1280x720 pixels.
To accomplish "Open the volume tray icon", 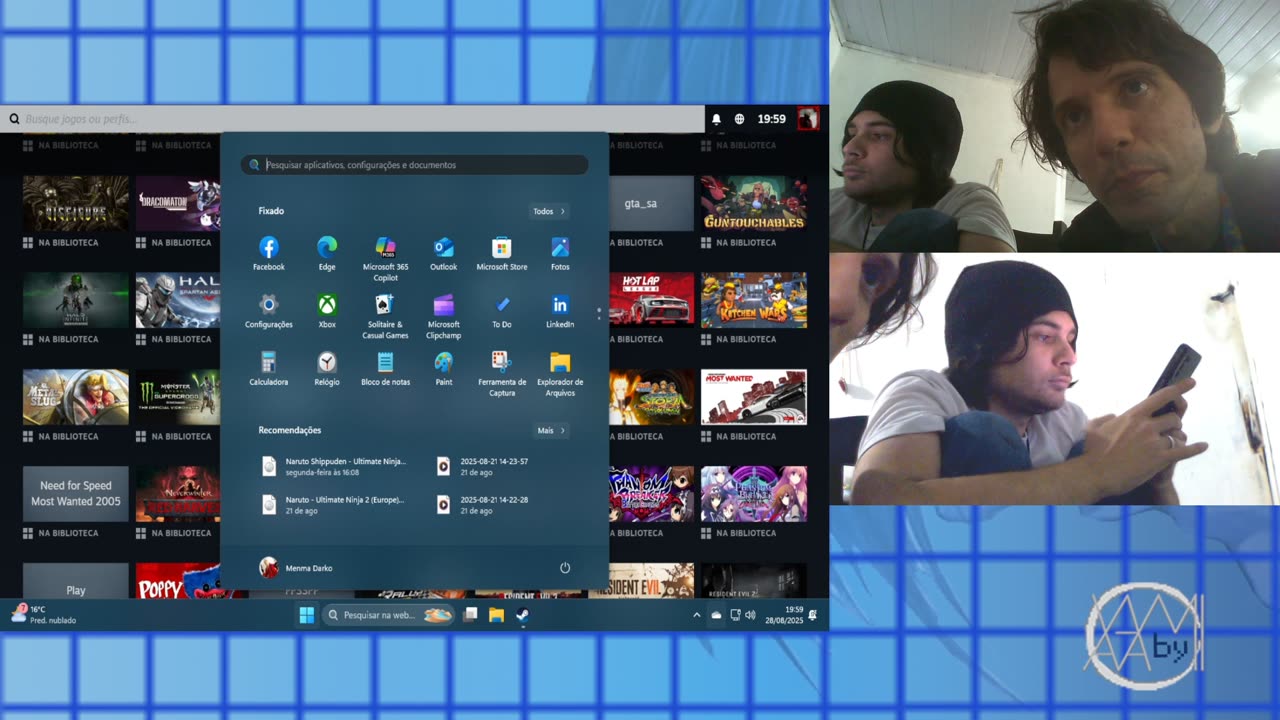I will click(x=750, y=615).
